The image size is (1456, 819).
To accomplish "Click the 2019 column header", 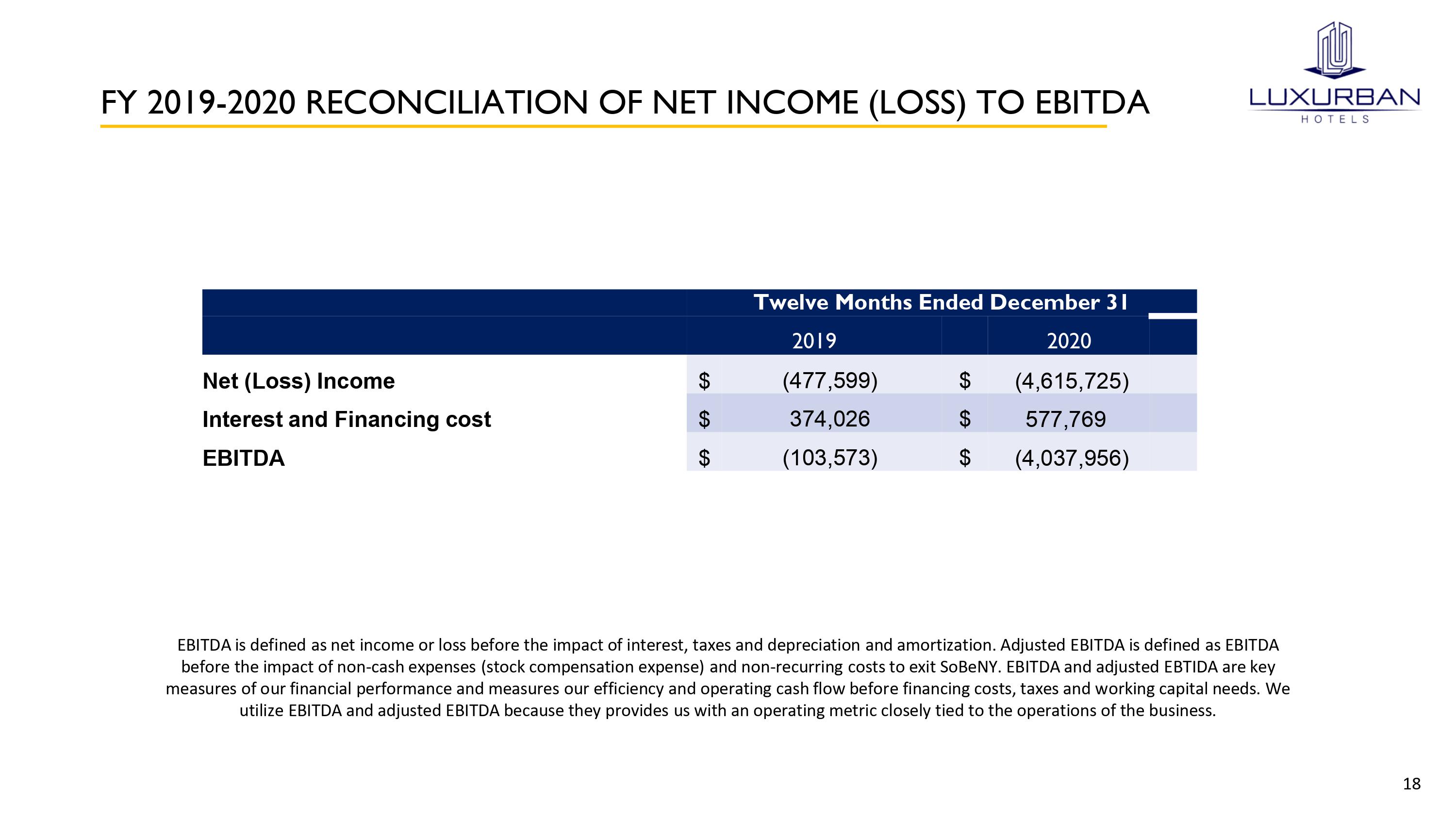I will (x=814, y=341).
